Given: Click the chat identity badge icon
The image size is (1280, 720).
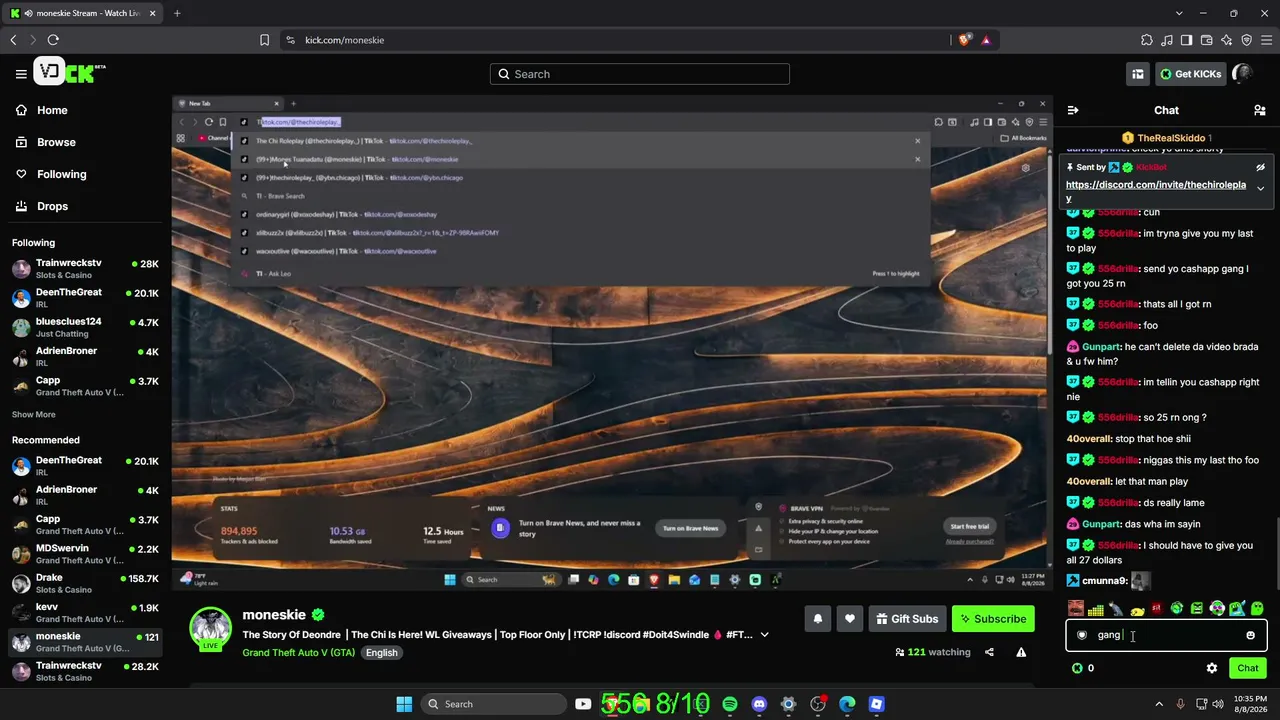Looking at the screenshot, I should coord(1082,635).
